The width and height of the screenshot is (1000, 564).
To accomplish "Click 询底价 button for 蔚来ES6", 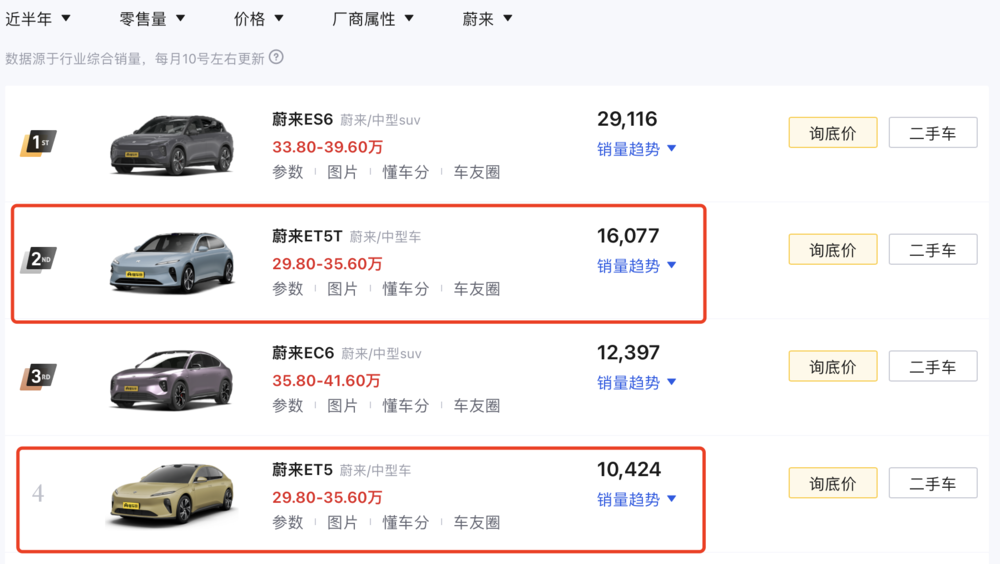I will [833, 133].
